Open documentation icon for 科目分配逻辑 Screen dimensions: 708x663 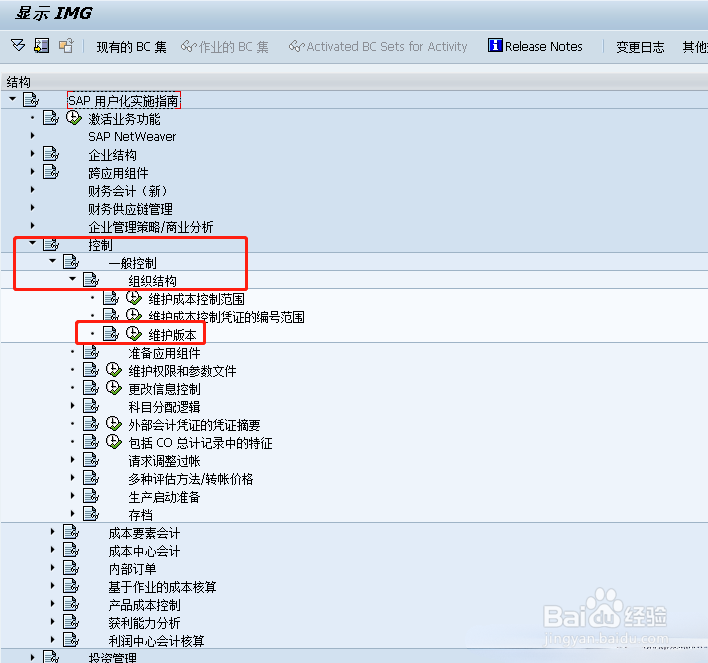(91, 406)
